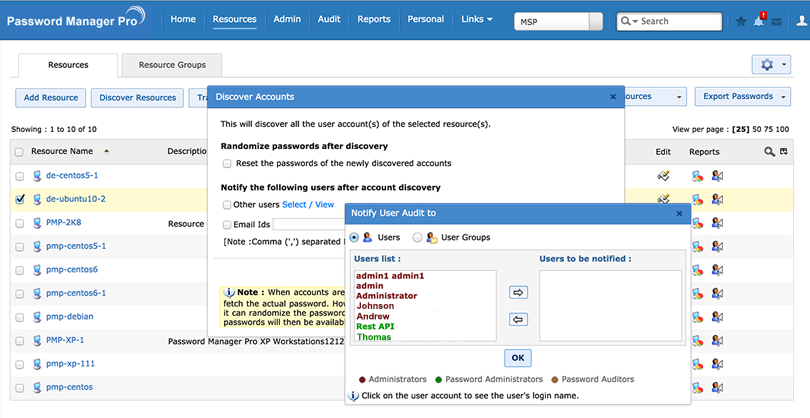
Task: Click the table search magnifier icon
Action: [x=769, y=152]
